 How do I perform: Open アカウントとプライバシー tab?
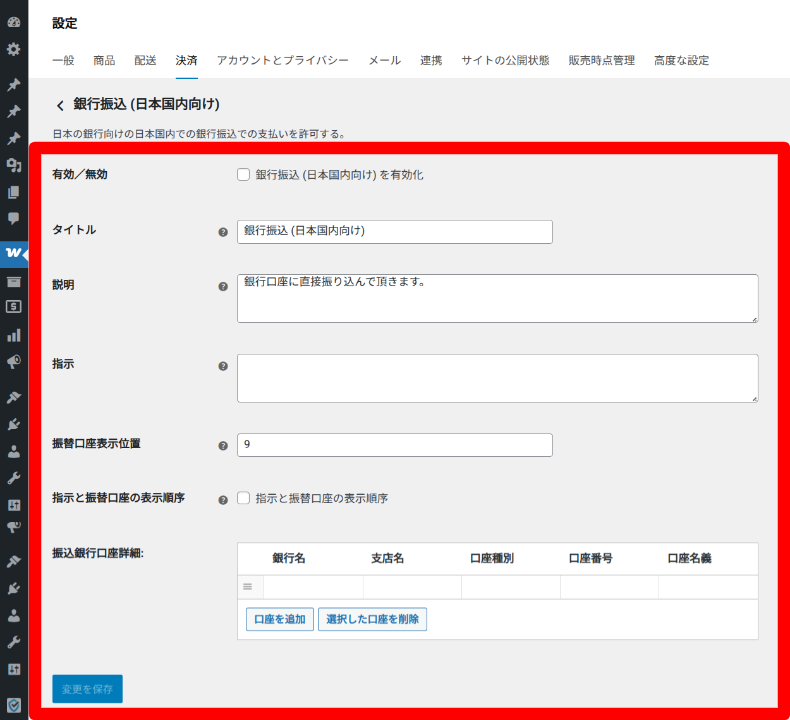pos(283,60)
